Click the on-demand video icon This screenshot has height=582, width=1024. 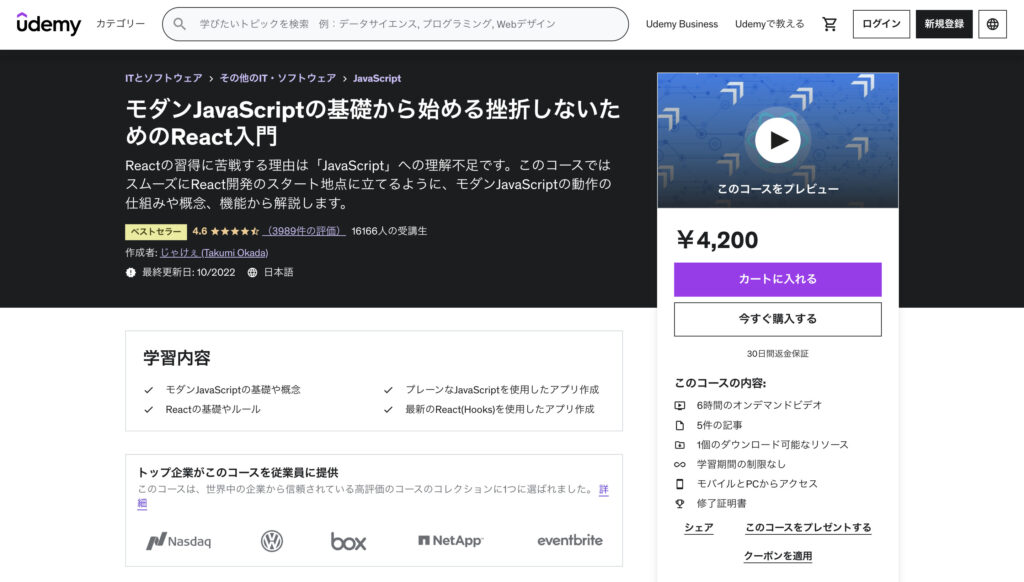680,406
